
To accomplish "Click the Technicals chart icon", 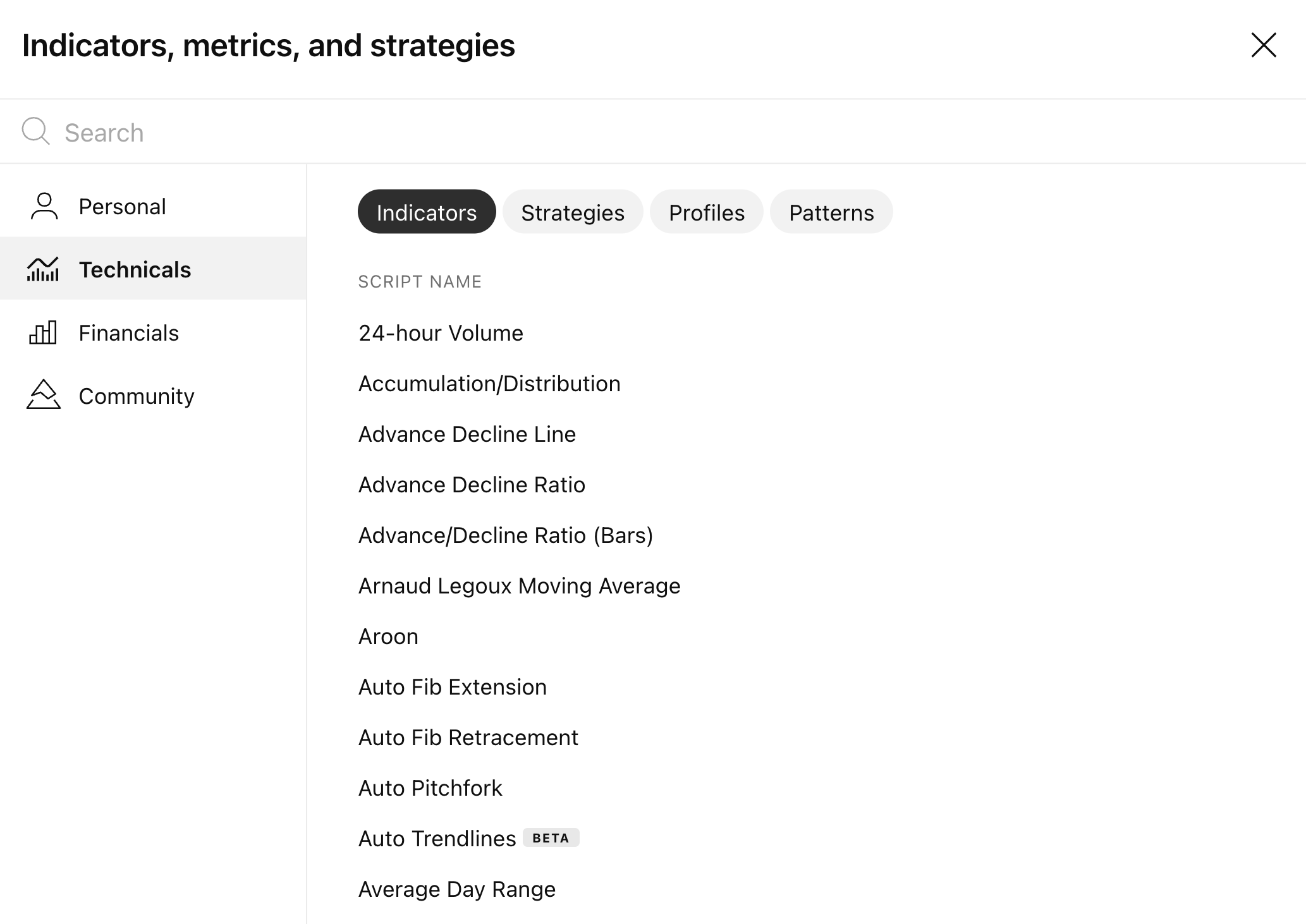I will coord(43,269).
